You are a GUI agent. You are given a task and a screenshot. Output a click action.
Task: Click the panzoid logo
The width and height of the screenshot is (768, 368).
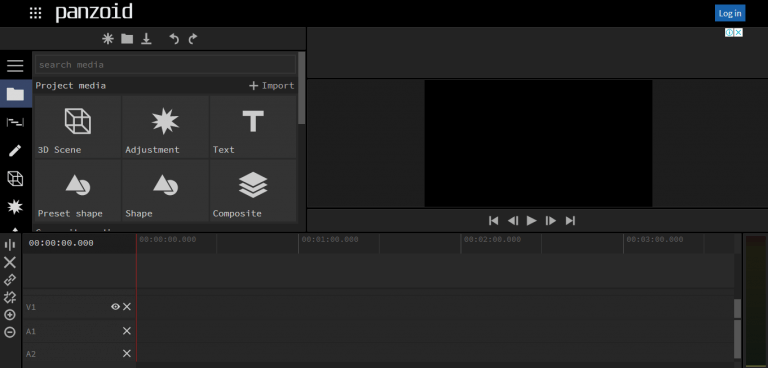click(x=94, y=12)
